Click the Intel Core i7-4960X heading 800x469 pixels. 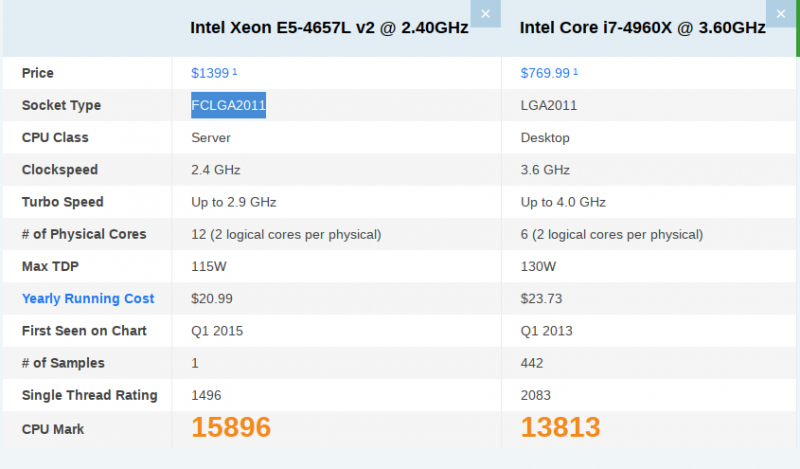pos(642,28)
